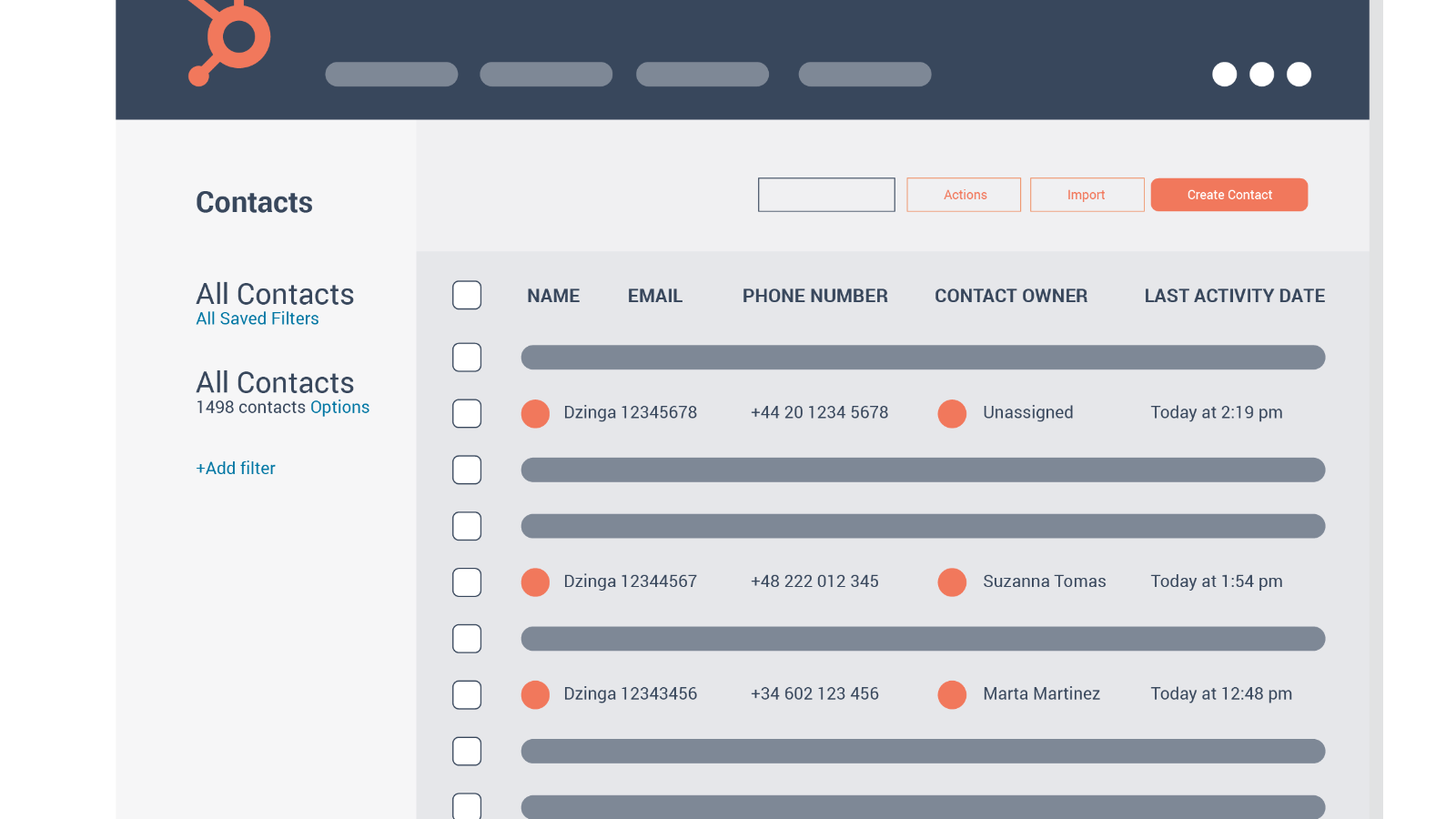Click the +Add filter link

pos(236,468)
